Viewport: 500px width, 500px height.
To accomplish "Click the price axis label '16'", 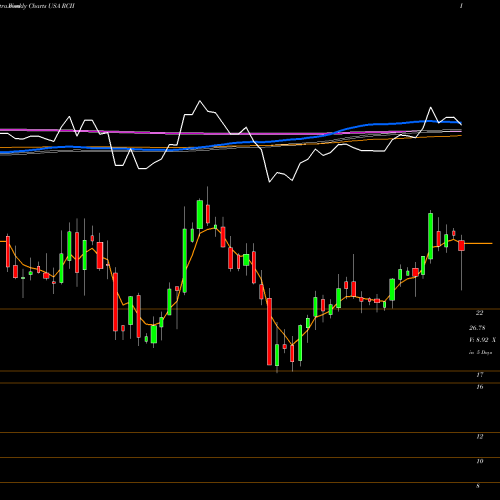I will [480, 387].
